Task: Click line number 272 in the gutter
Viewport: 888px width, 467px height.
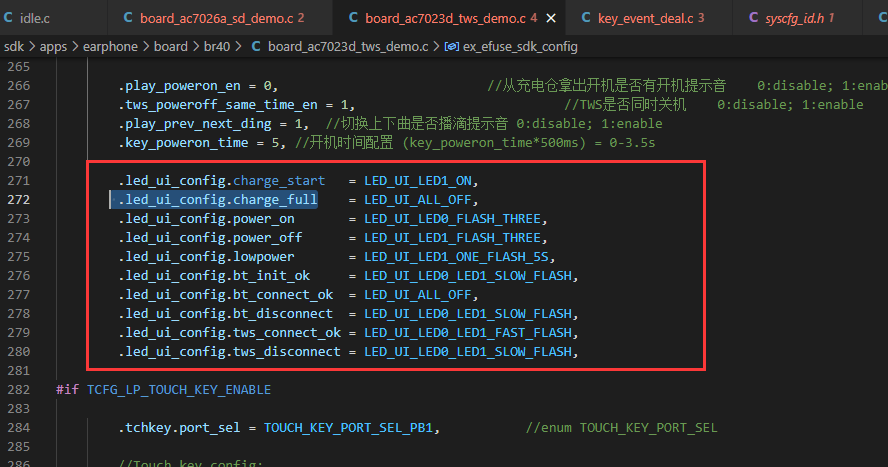Action: [x=19, y=200]
